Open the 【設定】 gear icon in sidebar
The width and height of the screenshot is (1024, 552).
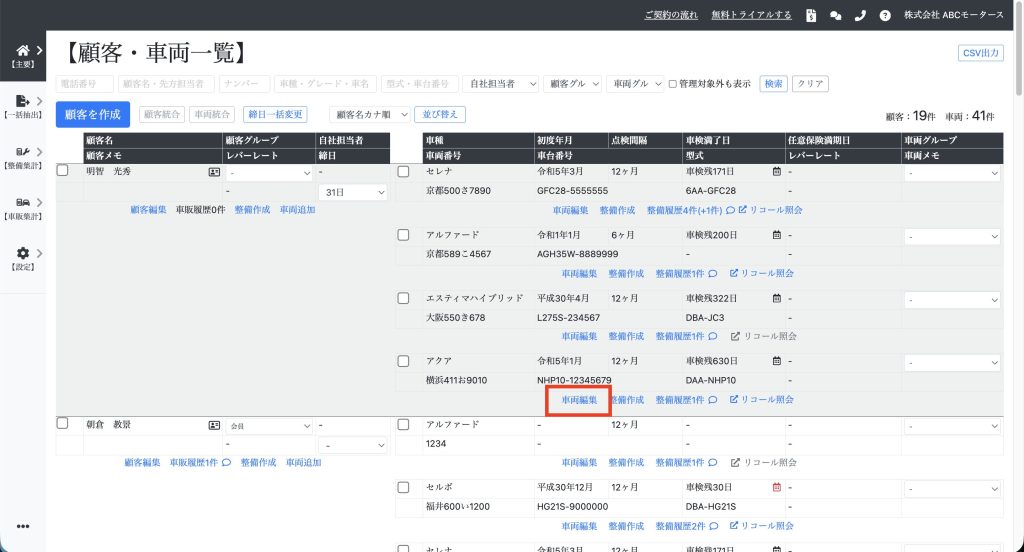[x=23, y=253]
